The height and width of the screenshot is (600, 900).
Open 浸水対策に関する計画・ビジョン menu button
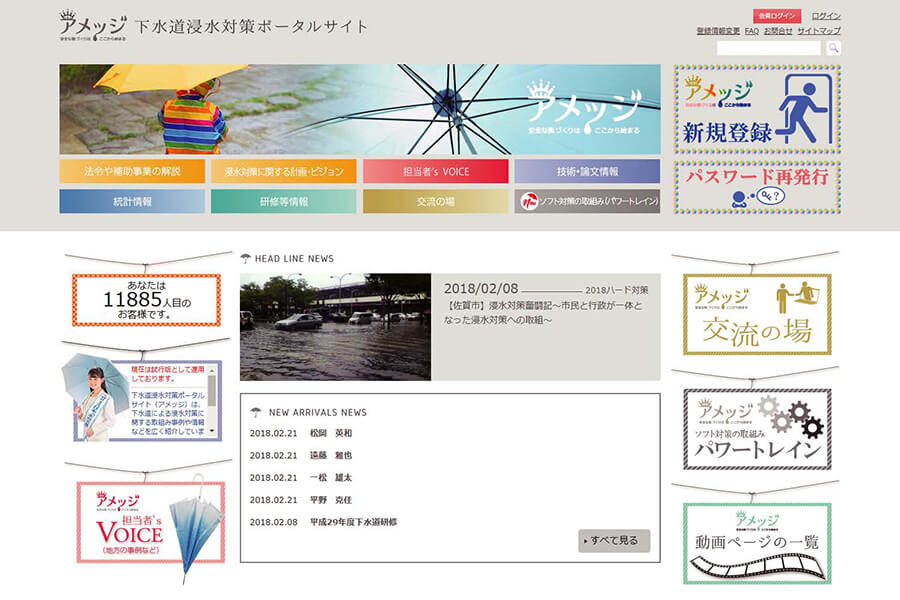coord(284,171)
